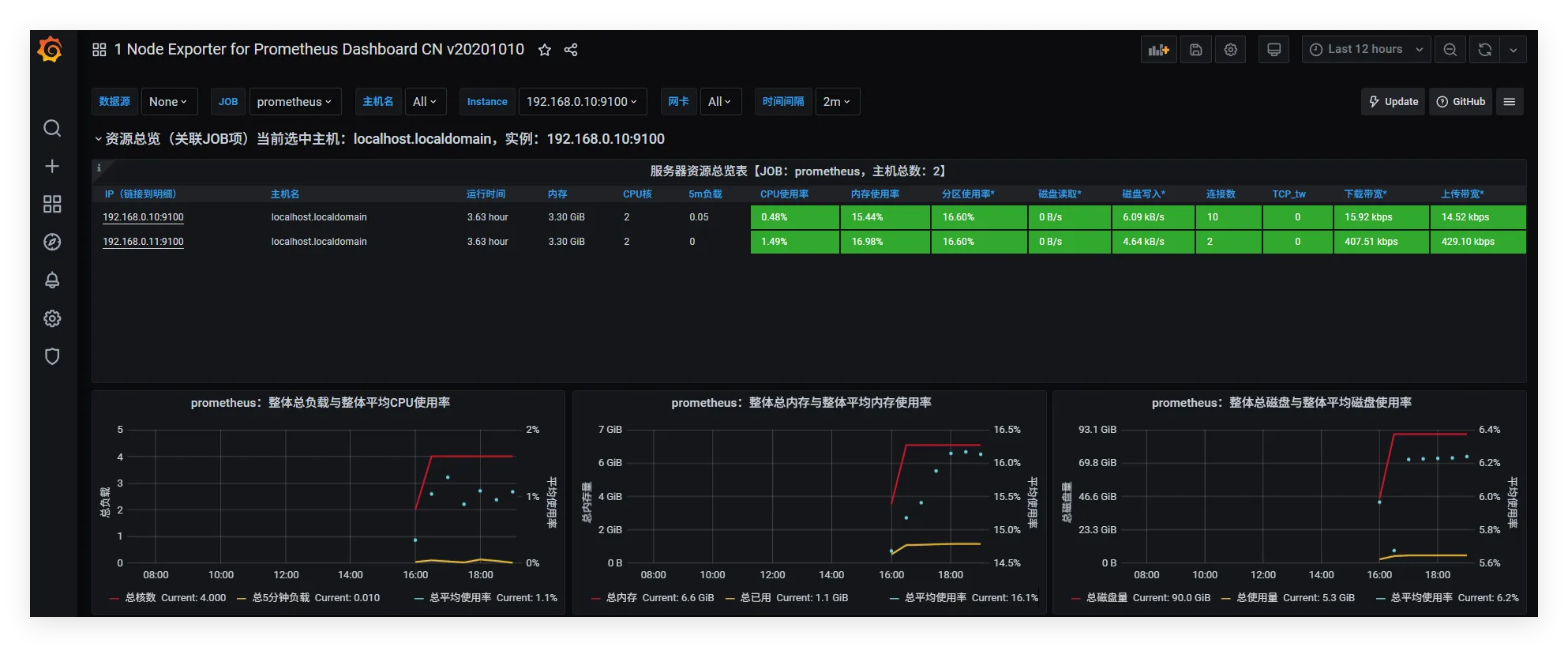1568x647 pixels.
Task: Star this dashboard as favorite
Action: pos(544,50)
